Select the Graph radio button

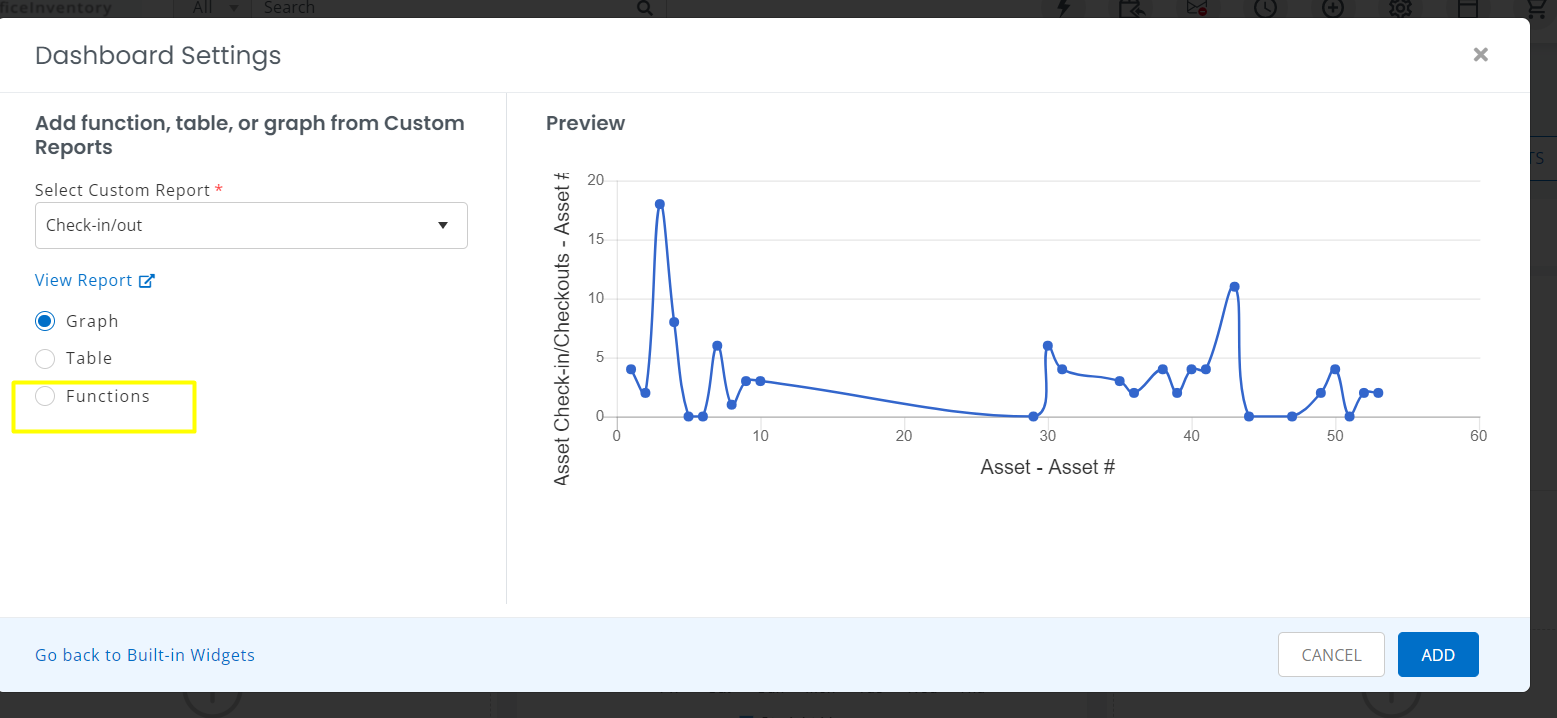[x=45, y=321]
